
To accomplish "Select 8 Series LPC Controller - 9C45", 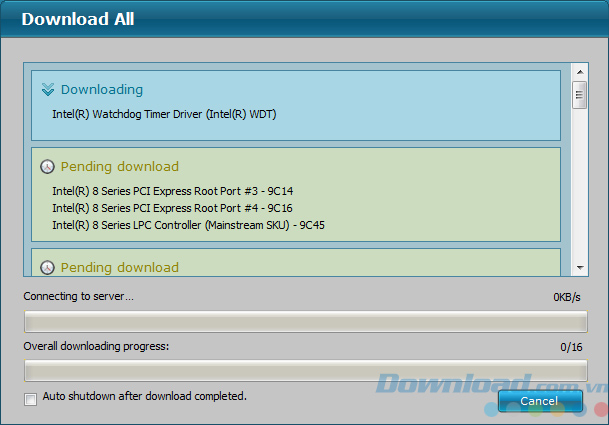I will [x=188, y=225].
